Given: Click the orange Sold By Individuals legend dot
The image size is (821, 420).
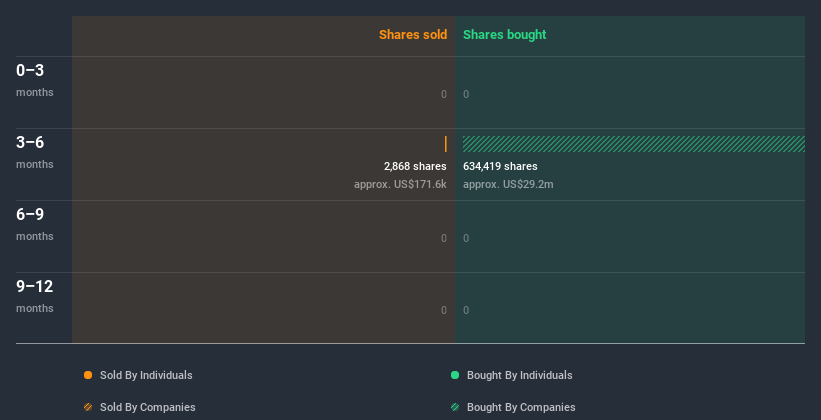Looking at the screenshot, I should click(x=88, y=375).
